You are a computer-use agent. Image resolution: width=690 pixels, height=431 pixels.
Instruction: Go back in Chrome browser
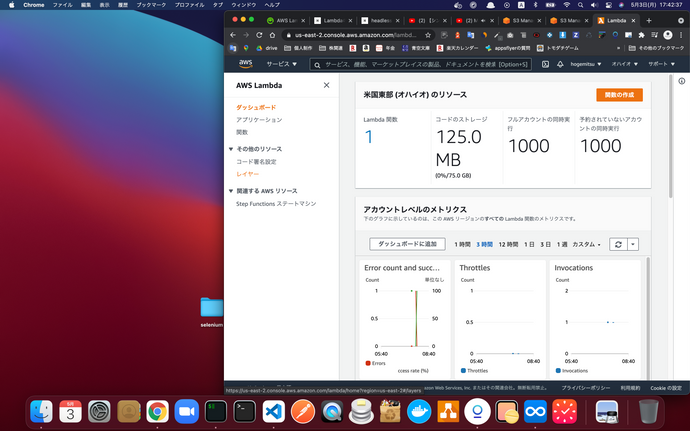pyautogui.click(x=233, y=35)
